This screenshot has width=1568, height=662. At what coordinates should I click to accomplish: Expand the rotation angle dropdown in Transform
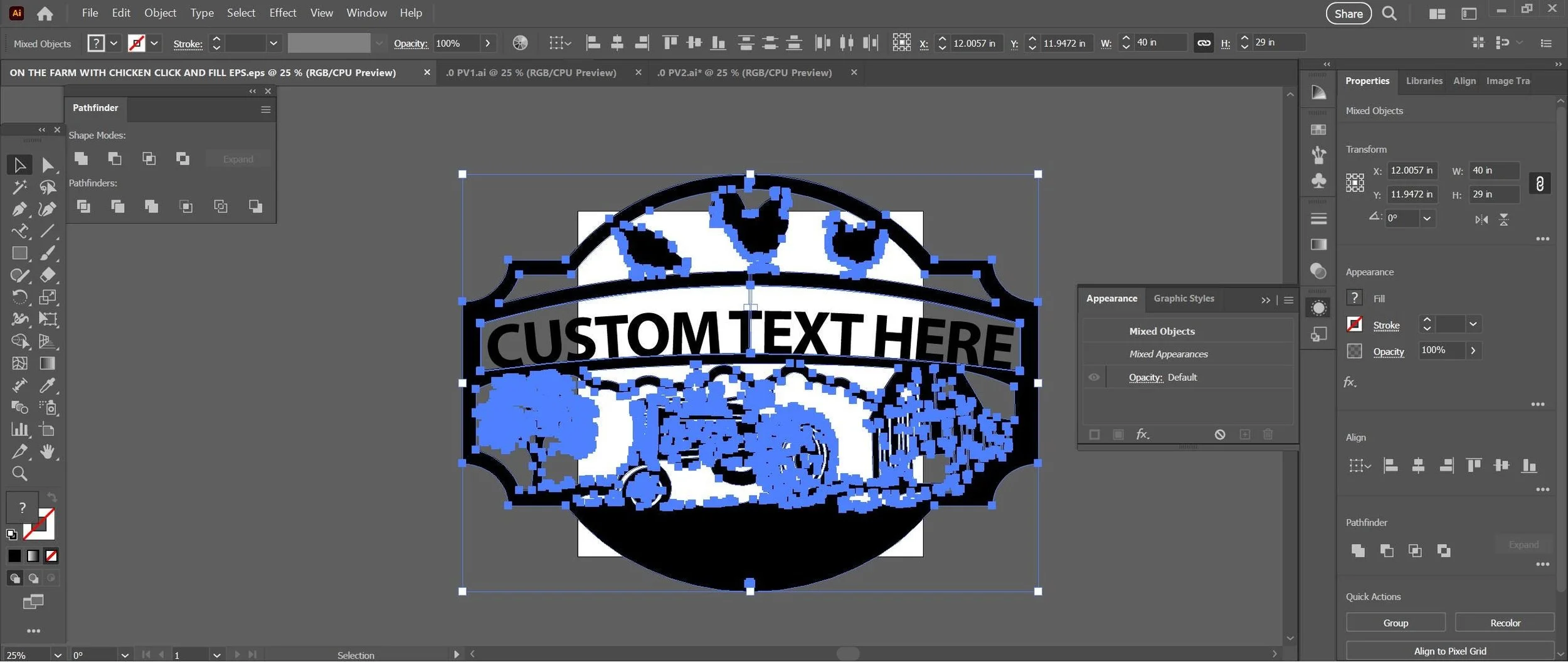(1427, 218)
